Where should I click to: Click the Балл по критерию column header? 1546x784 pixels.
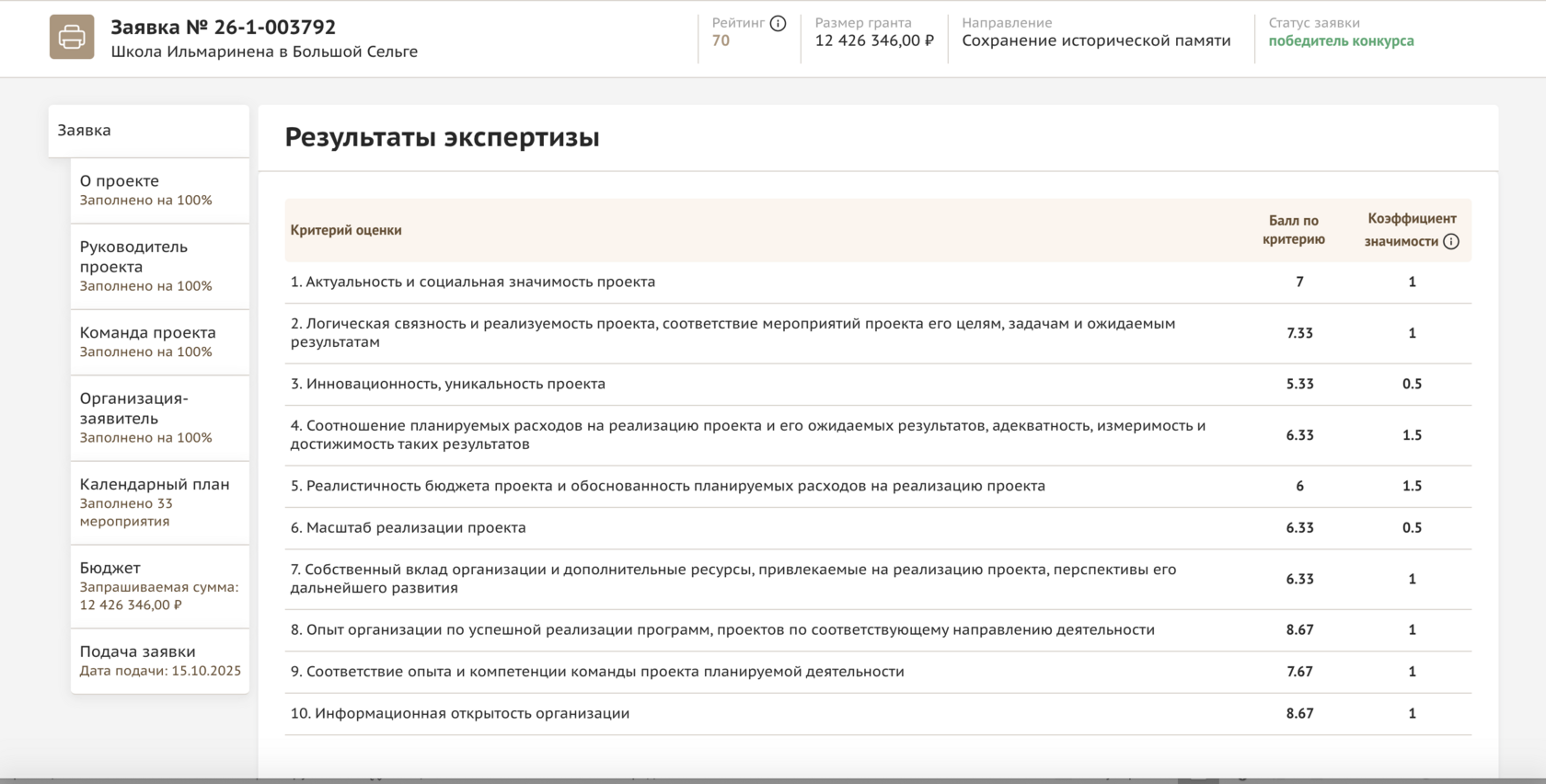pyautogui.click(x=1294, y=230)
